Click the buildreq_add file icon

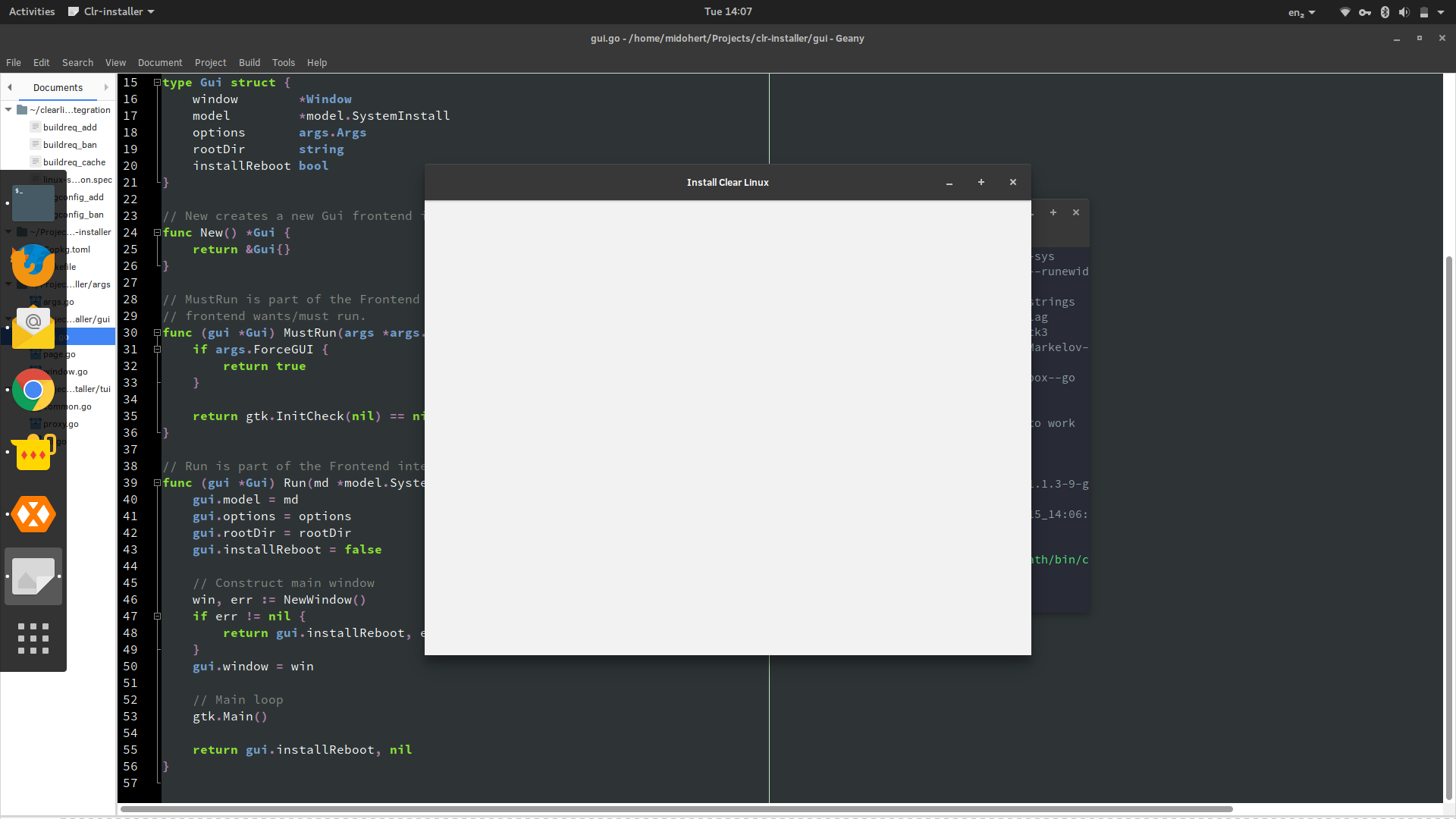pyautogui.click(x=35, y=127)
